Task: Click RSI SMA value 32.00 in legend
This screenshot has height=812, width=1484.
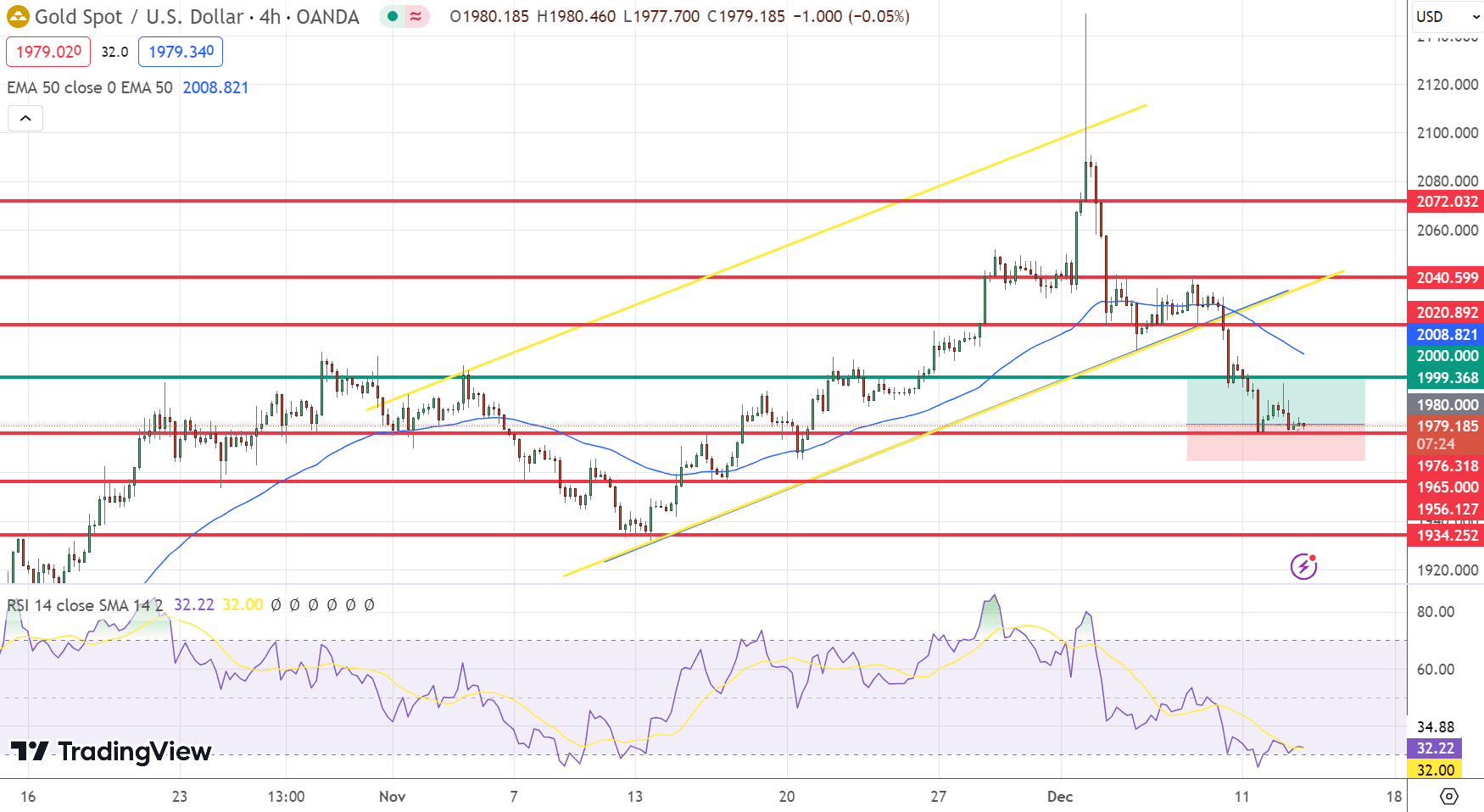Action: [243, 605]
